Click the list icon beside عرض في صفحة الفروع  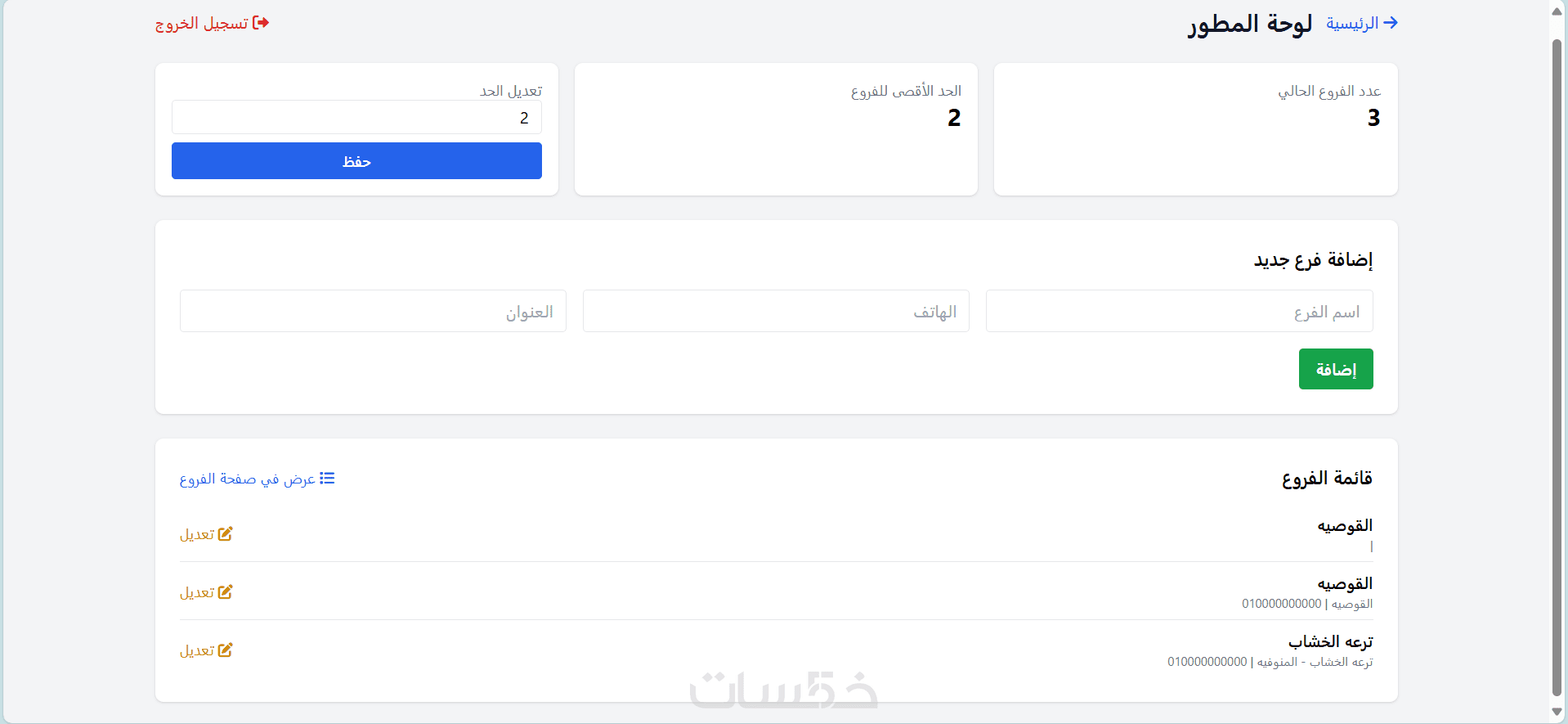pyautogui.click(x=327, y=479)
